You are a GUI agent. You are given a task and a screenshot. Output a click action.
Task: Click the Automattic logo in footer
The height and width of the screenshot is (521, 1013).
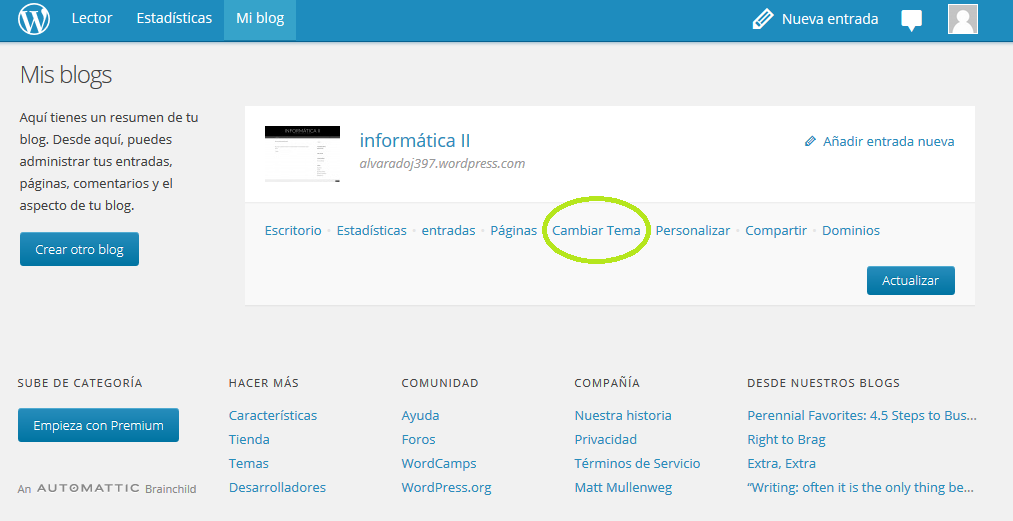point(88,489)
